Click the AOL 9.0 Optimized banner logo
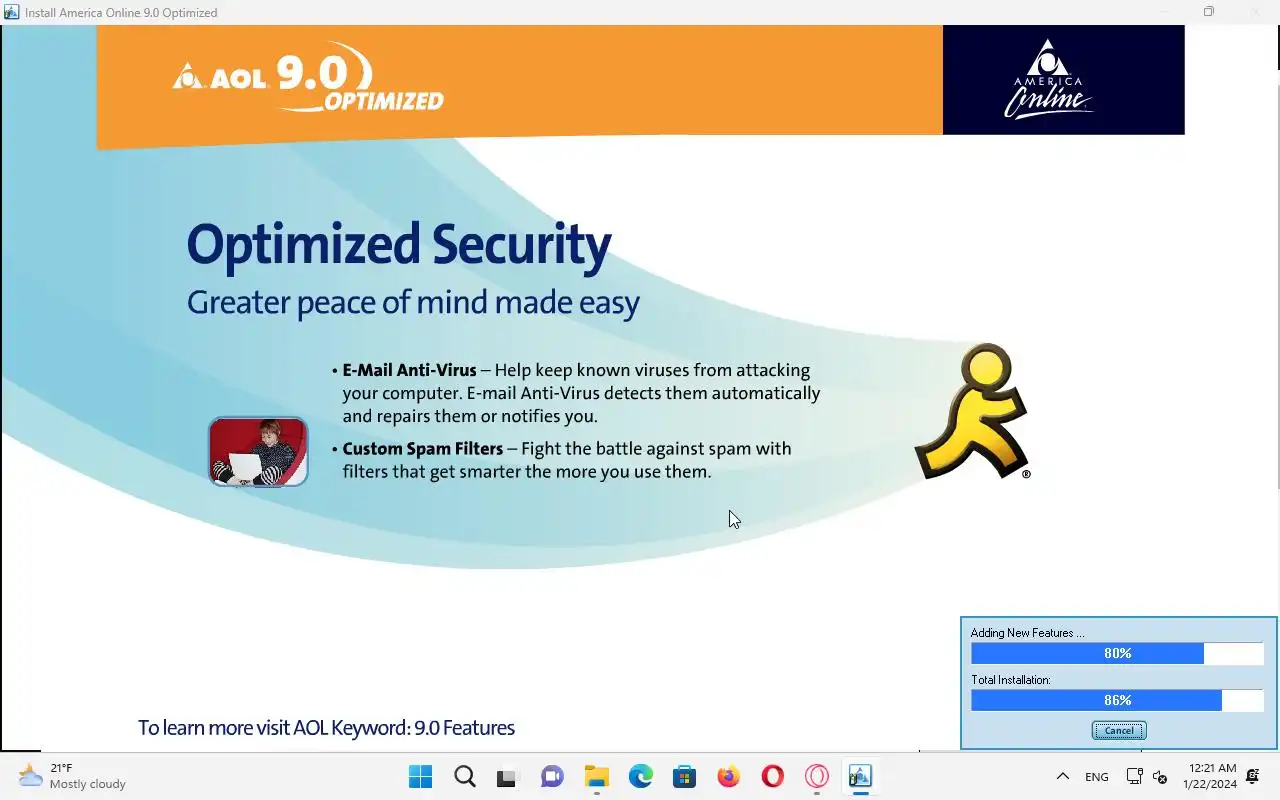This screenshot has height=800, width=1280. pos(308,77)
